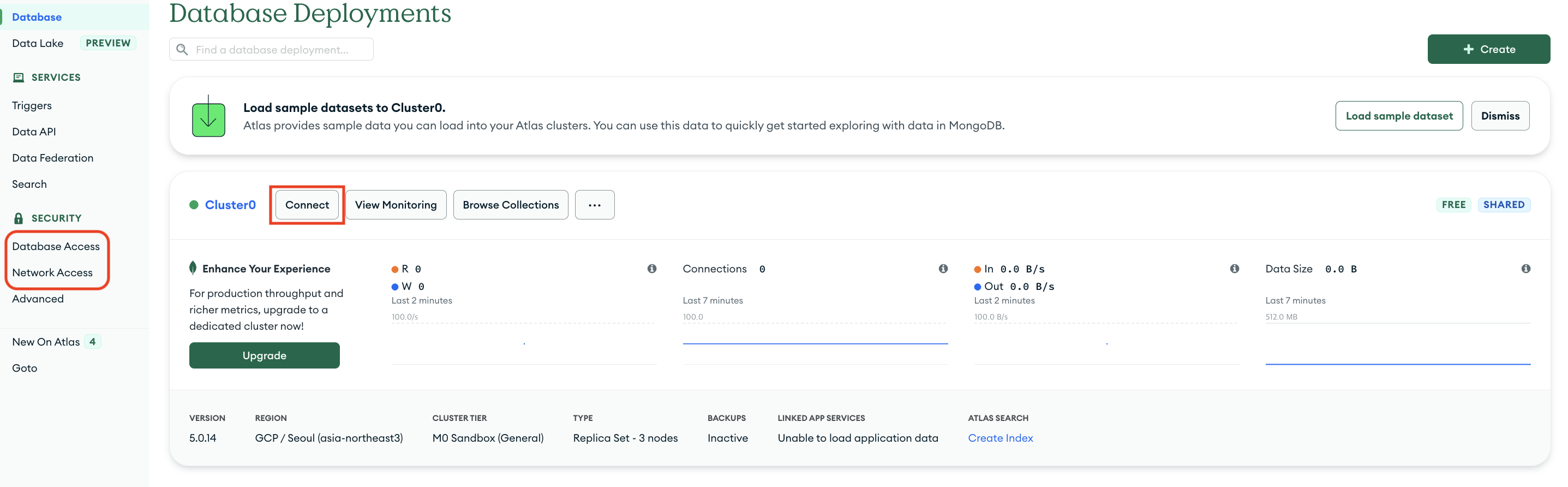Select Goto in the sidebar

tap(25, 367)
